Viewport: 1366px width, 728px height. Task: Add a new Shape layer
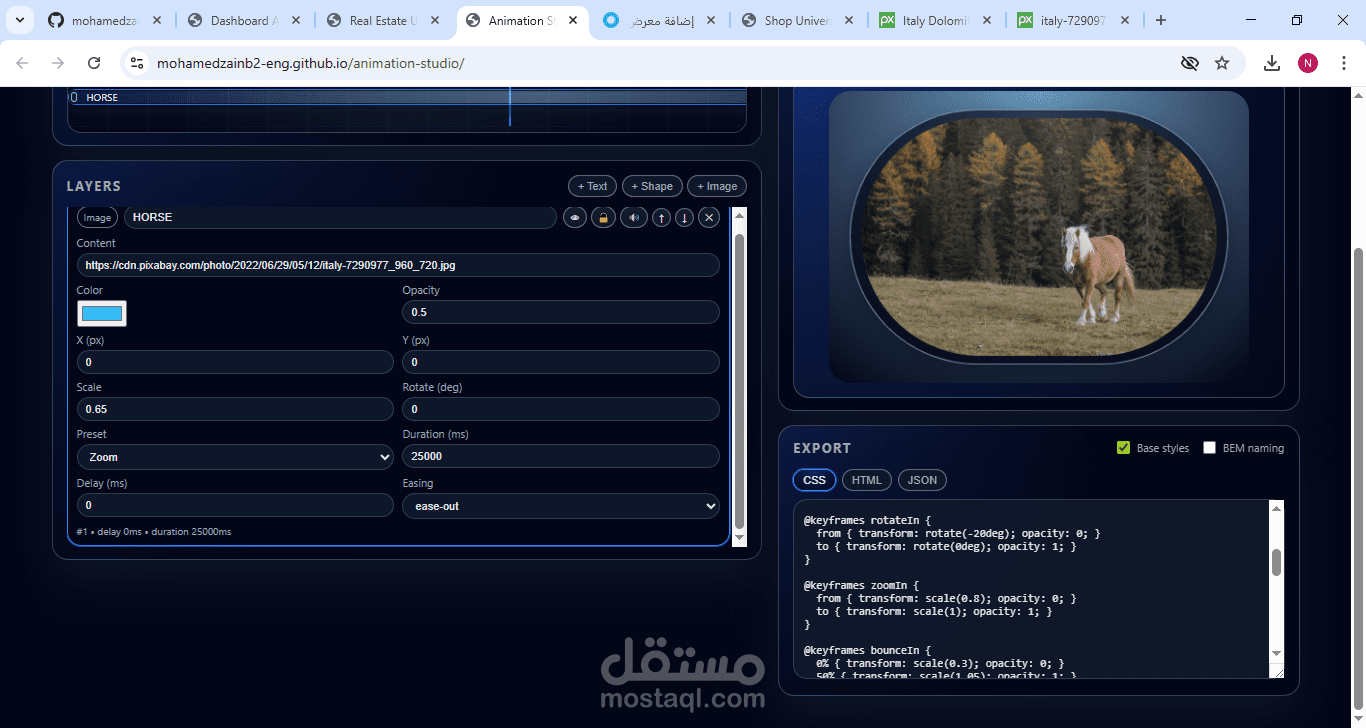click(x=652, y=185)
